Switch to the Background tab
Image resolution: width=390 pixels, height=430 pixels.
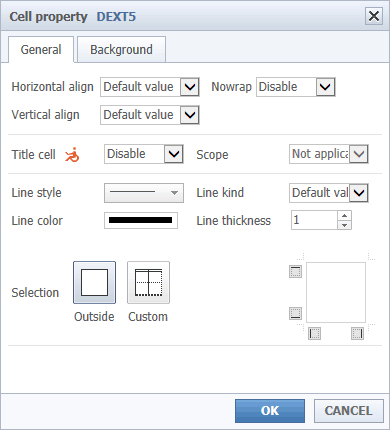click(121, 50)
